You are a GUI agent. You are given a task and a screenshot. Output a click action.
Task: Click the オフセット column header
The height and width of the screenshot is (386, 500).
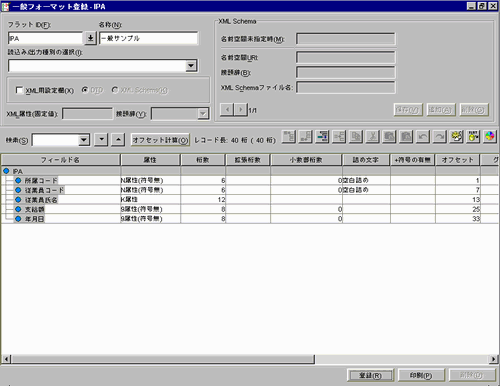458,160
